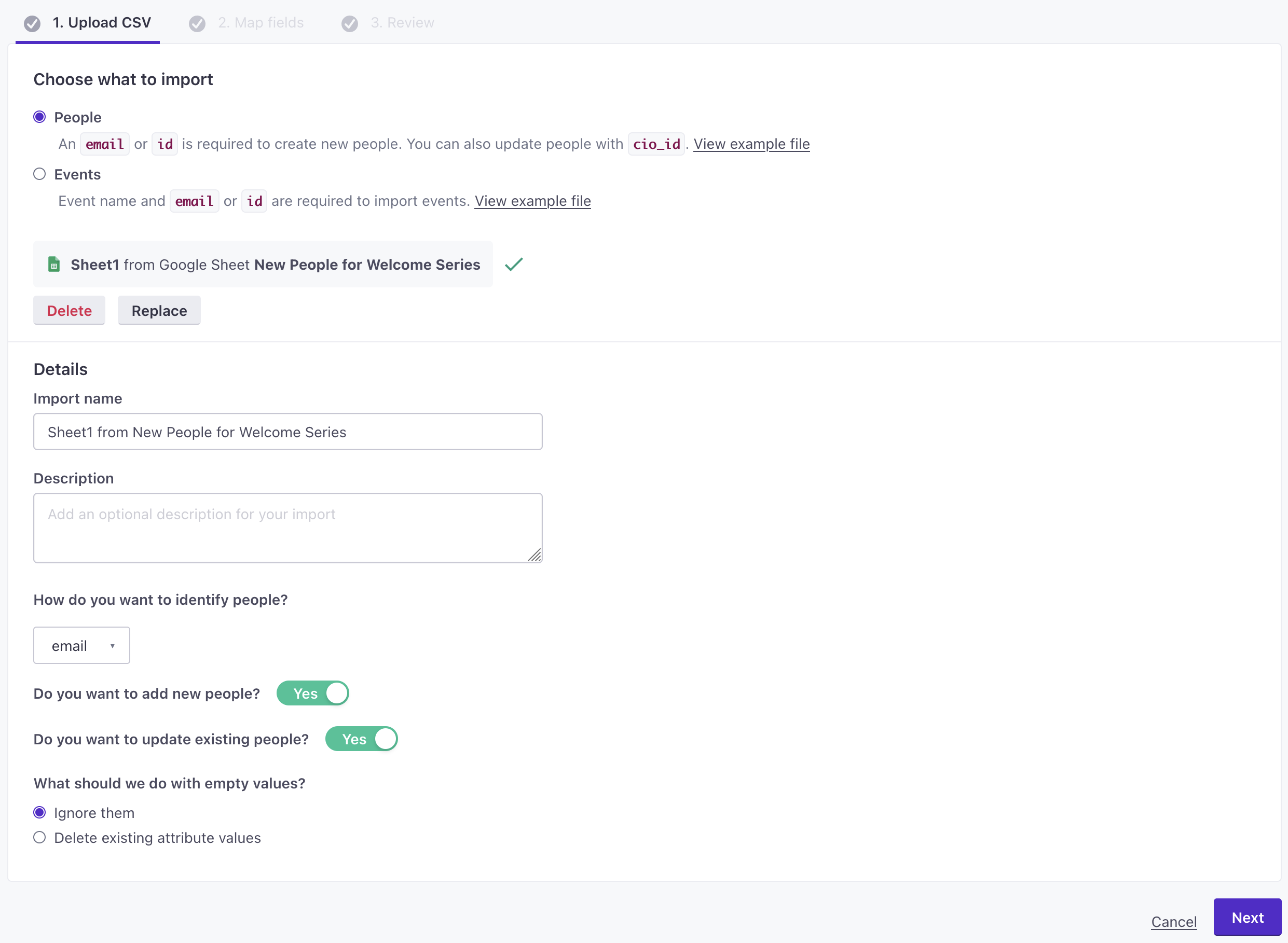Expand the email identification dropdown
Viewport: 1288px width, 943px height.
(82, 645)
